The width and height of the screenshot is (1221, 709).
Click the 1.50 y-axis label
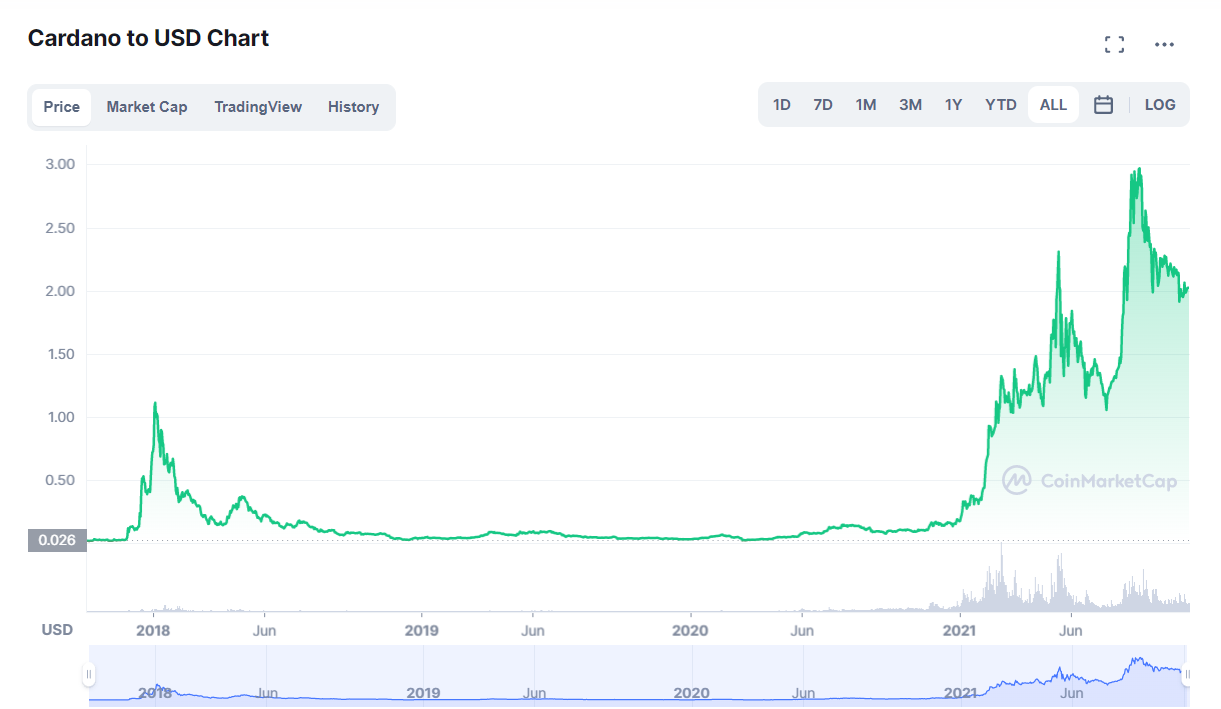[x=60, y=354]
